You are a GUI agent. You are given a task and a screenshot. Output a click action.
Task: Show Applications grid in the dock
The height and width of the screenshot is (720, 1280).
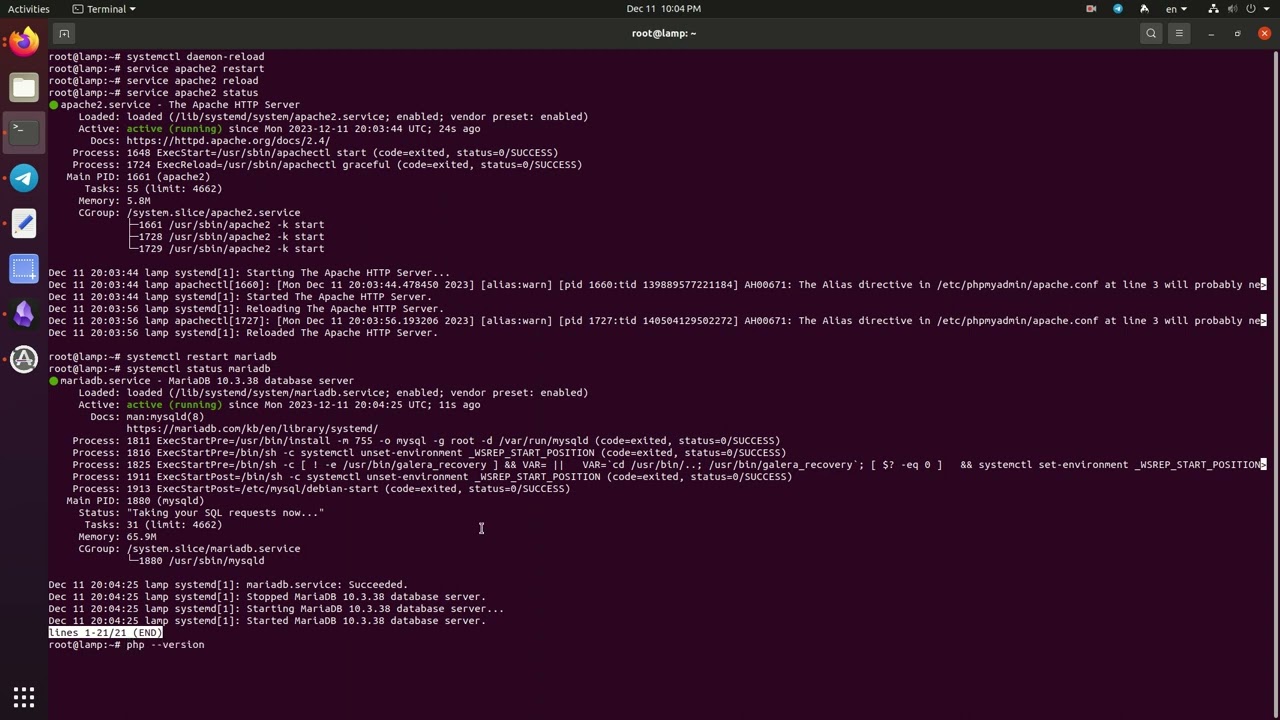pos(24,697)
